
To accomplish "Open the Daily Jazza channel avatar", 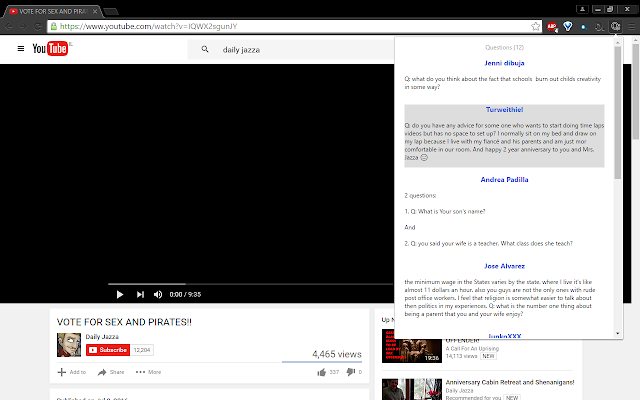I will pos(69,345).
